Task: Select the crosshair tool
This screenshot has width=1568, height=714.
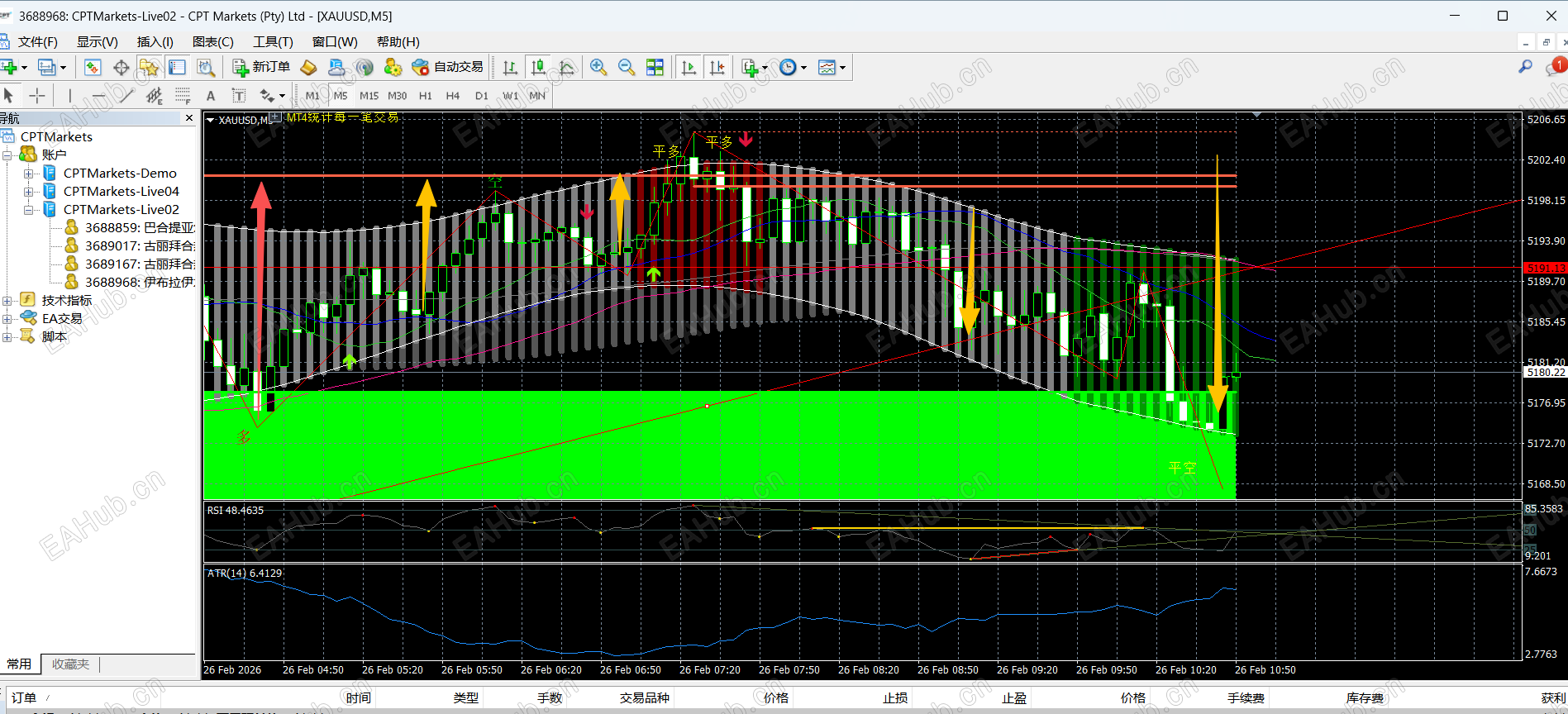Action: pyautogui.click(x=37, y=95)
